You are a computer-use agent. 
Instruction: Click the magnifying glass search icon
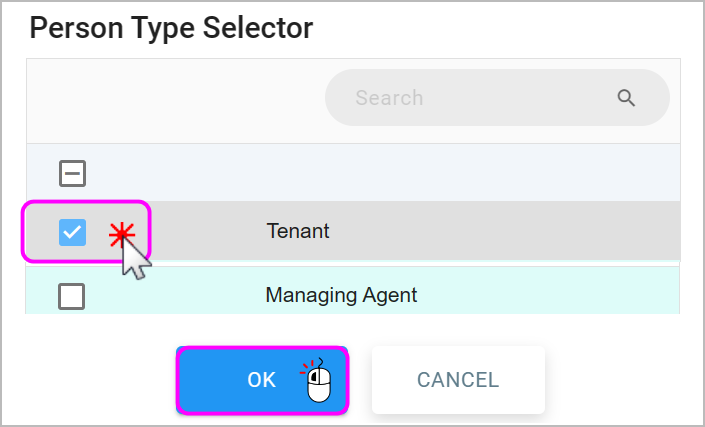click(626, 98)
